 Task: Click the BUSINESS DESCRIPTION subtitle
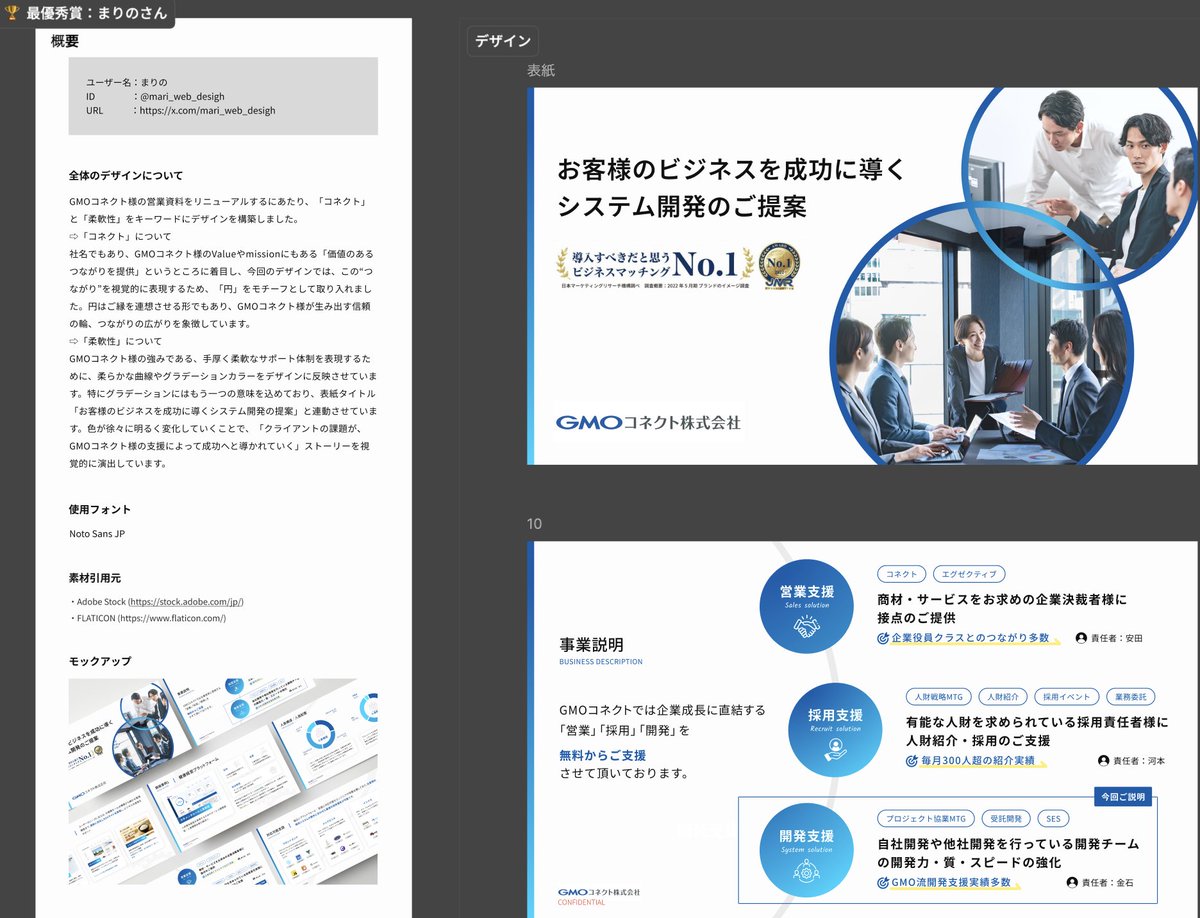pos(601,662)
